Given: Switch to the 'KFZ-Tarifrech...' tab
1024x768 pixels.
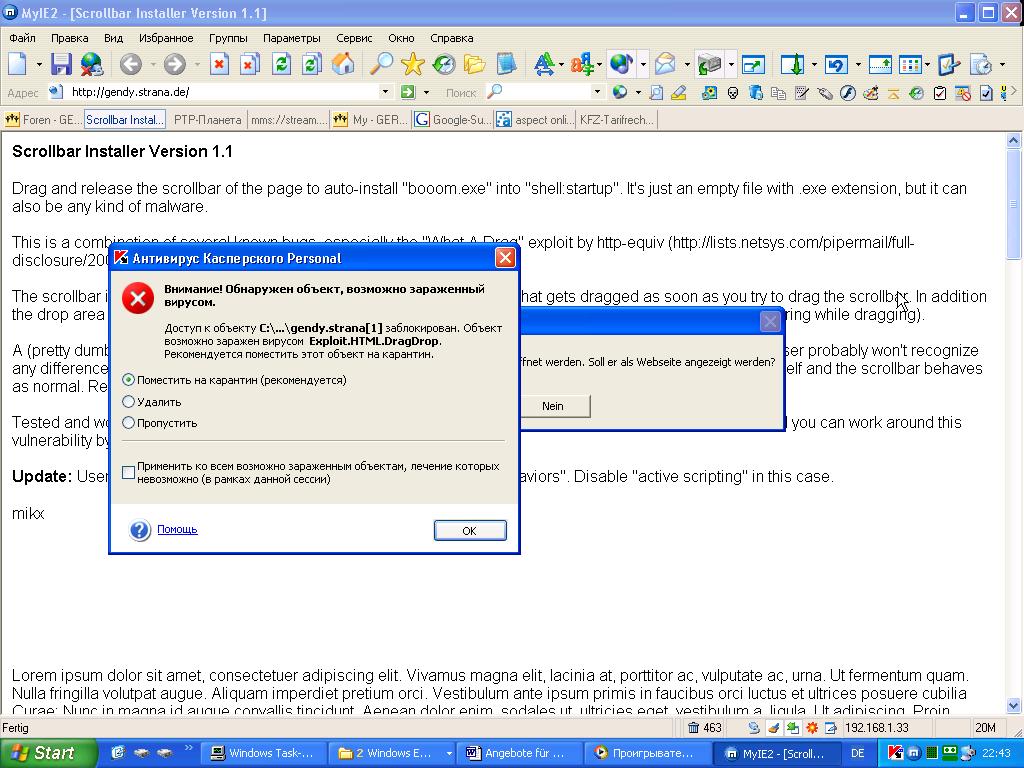Looking at the screenshot, I should pyautogui.click(x=616, y=120).
